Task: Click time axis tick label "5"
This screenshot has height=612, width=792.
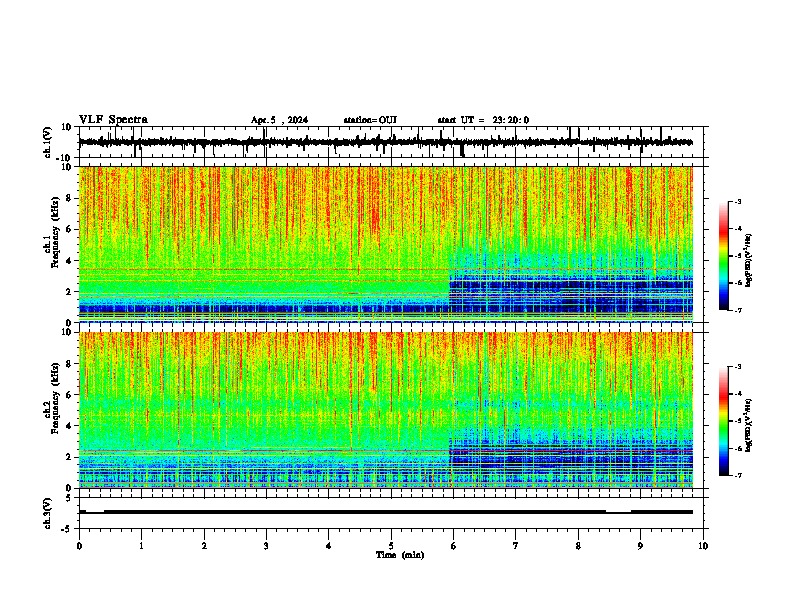Action: 391,546
